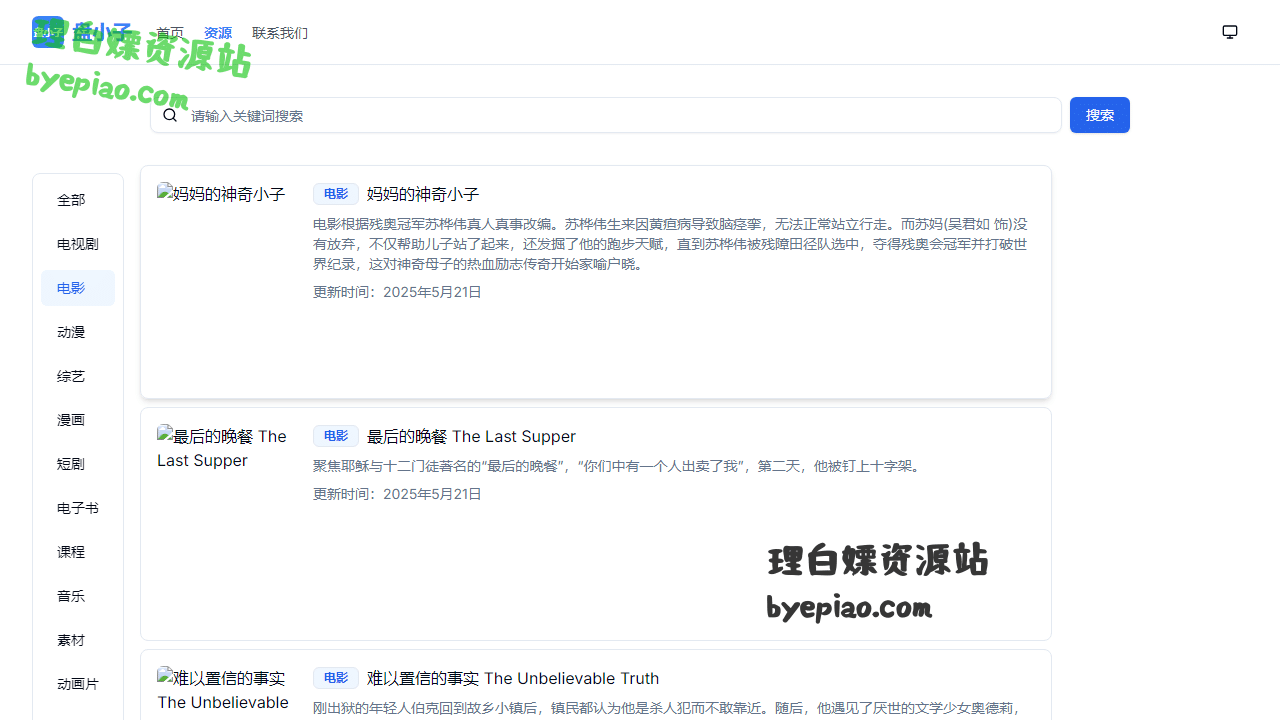
Task: Open 妈妈的神奇小子 movie title
Action: click(x=423, y=194)
